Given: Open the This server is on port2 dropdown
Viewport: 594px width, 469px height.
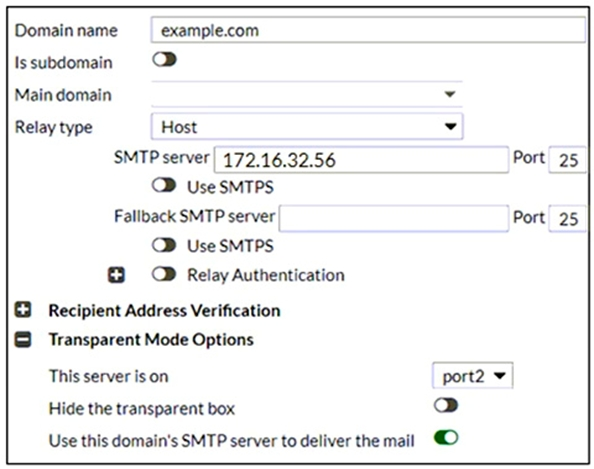Looking at the screenshot, I should [x=472, y=376].
